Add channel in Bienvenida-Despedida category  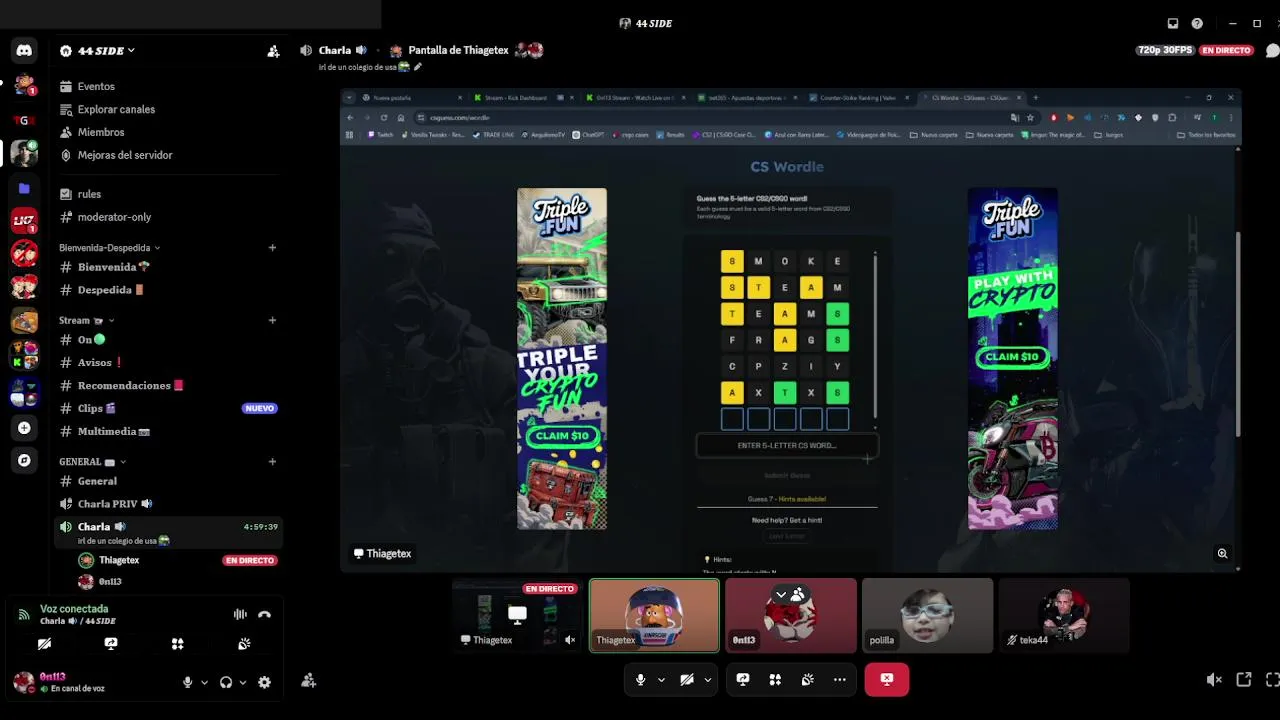pos(272,247)
